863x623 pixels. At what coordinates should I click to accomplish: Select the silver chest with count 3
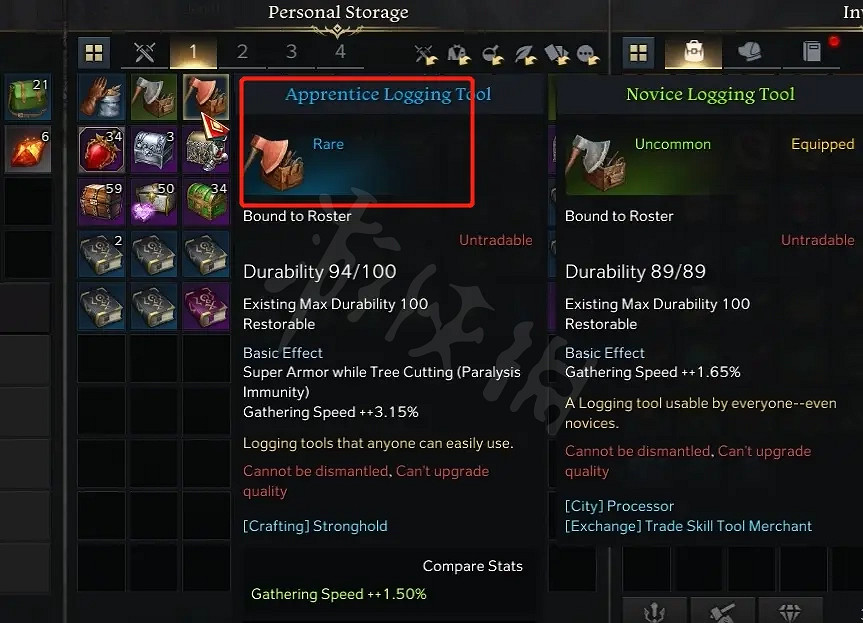click(154, 150)
